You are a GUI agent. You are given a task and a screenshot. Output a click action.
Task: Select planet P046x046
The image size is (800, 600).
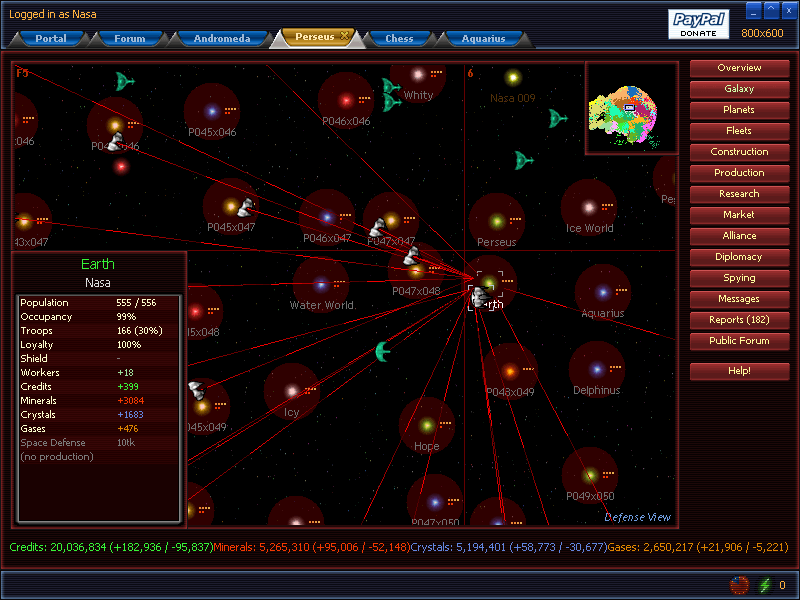[x=346, y=100]
